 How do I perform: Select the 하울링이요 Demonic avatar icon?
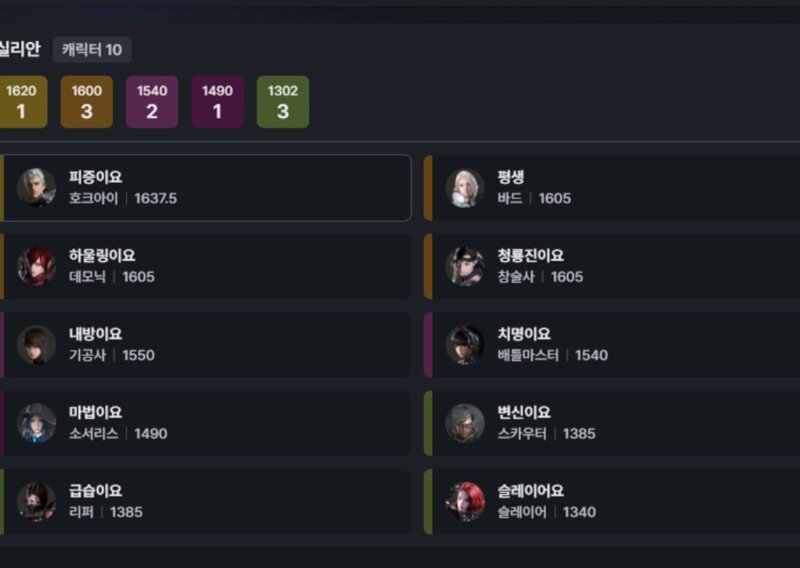click(36, 266)
